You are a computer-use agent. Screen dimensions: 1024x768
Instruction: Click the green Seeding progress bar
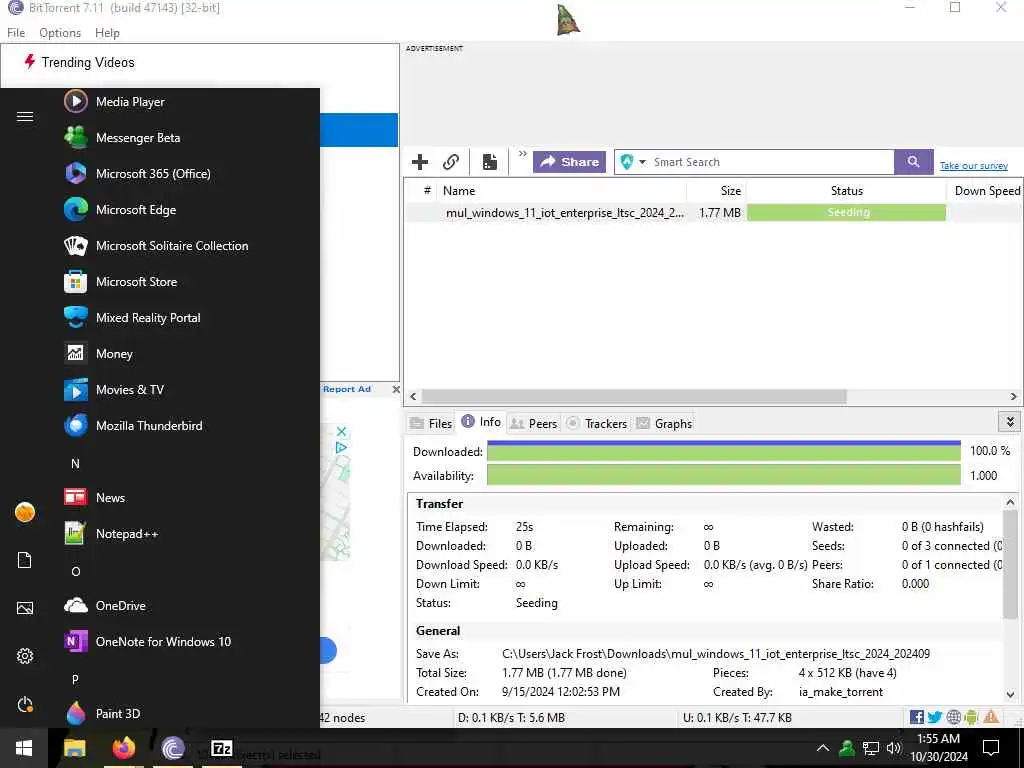[846, 212]
